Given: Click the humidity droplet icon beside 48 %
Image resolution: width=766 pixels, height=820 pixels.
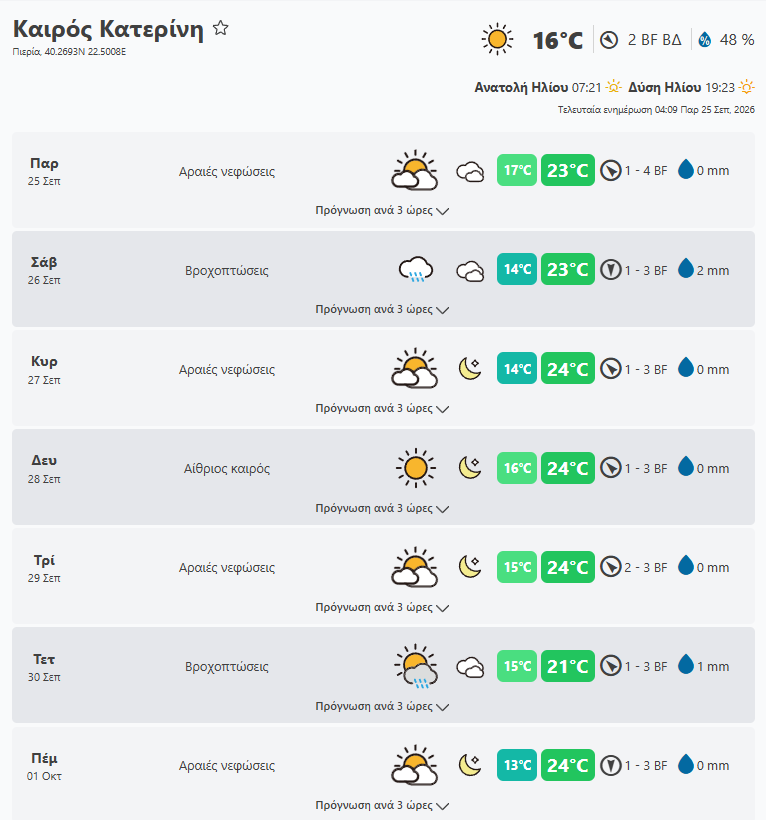Looking at the screenshot, I should (704, 40).
